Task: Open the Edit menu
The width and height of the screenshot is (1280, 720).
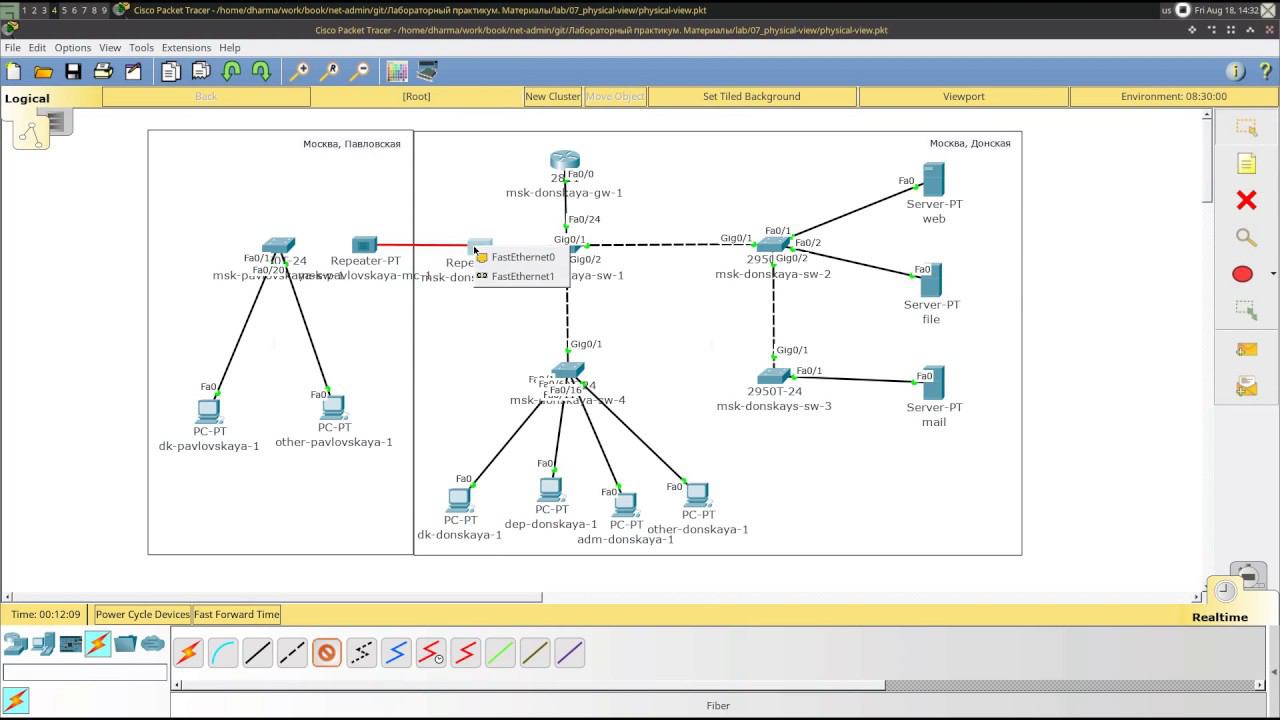Action: click(x=37, y=47)
